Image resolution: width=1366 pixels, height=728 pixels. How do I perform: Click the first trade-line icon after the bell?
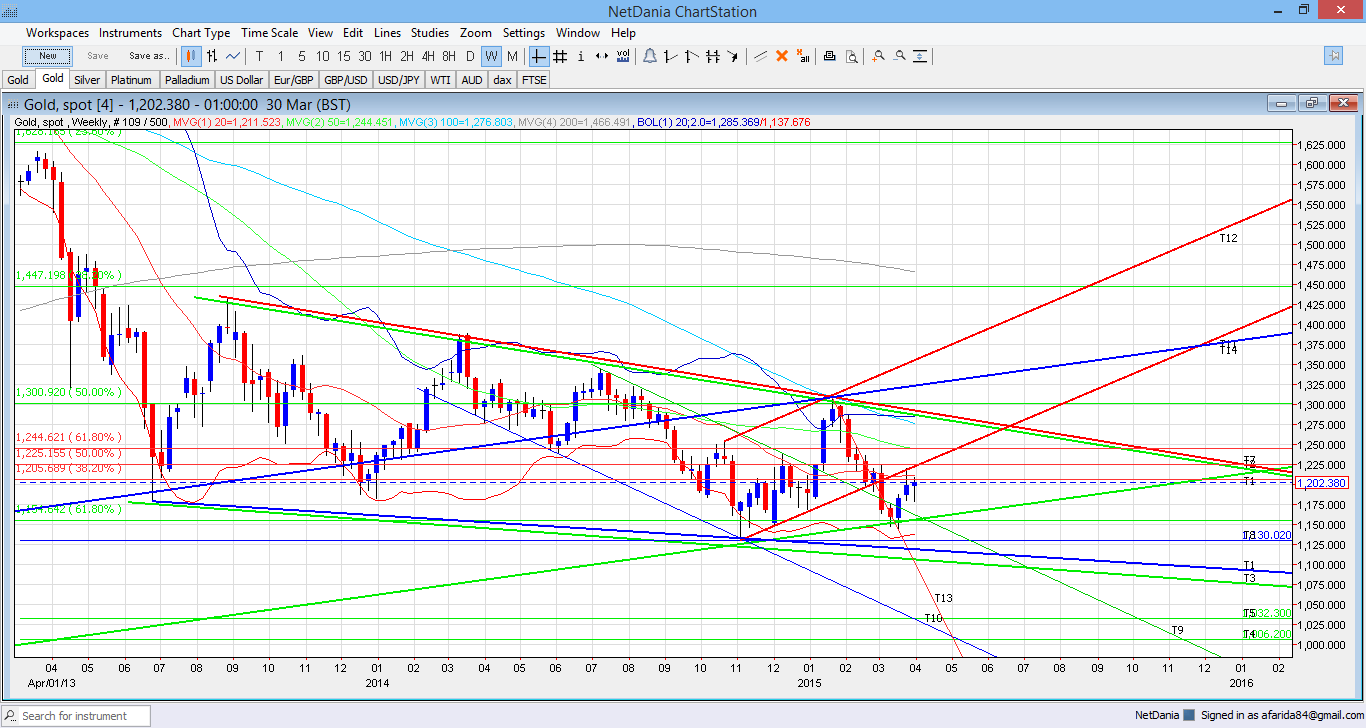click(671, 56)
